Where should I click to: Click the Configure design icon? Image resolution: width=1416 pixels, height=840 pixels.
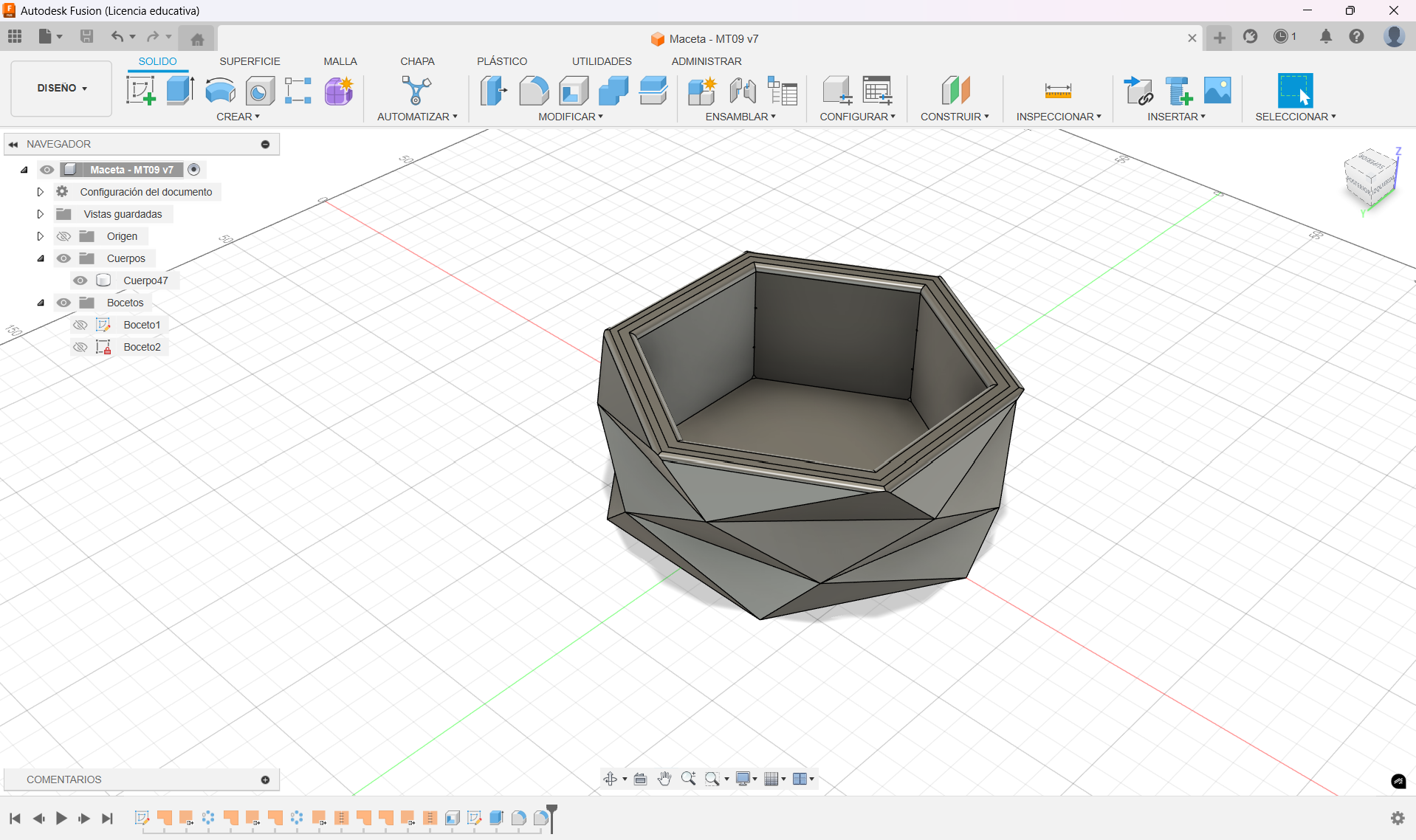[837, 91]
